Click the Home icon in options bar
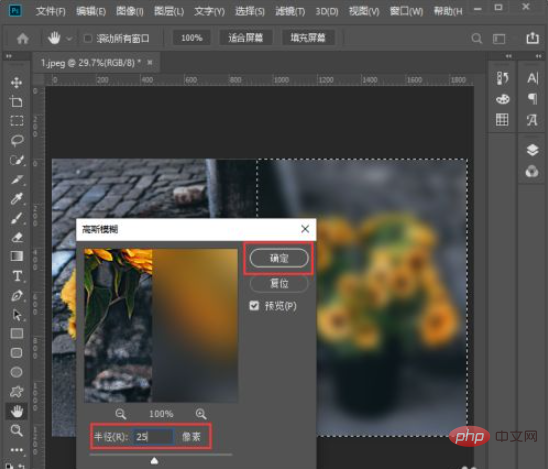The image size is (548, 469). click(23, 38)
